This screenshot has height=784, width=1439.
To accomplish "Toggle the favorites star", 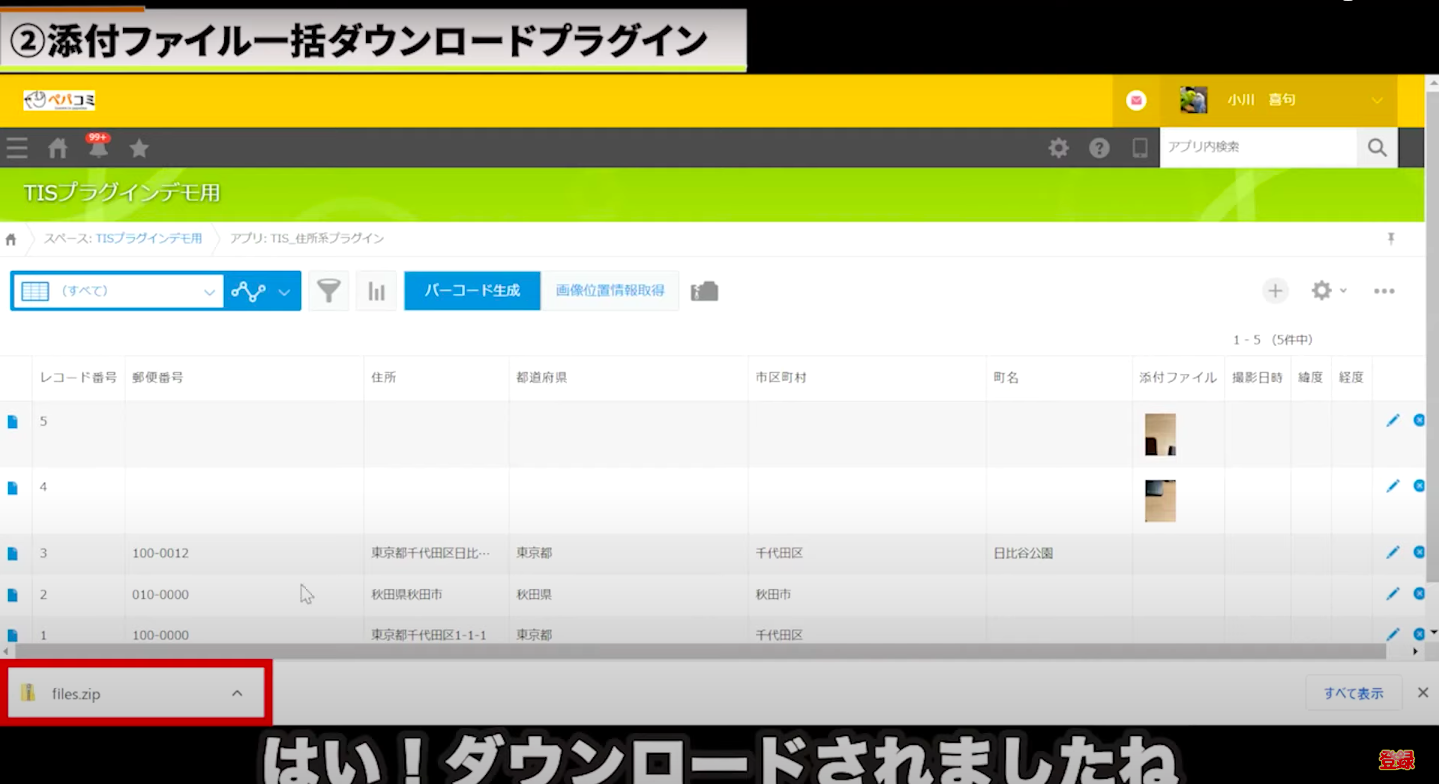I will pos(139,147).
